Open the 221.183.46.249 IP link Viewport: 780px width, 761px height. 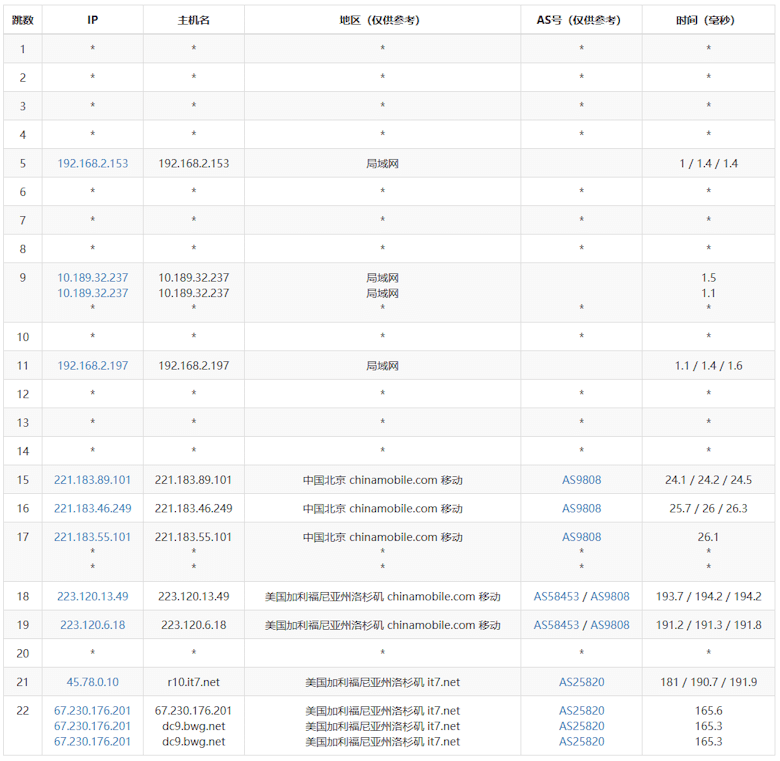pyautogui.click(x=92, y=508)
